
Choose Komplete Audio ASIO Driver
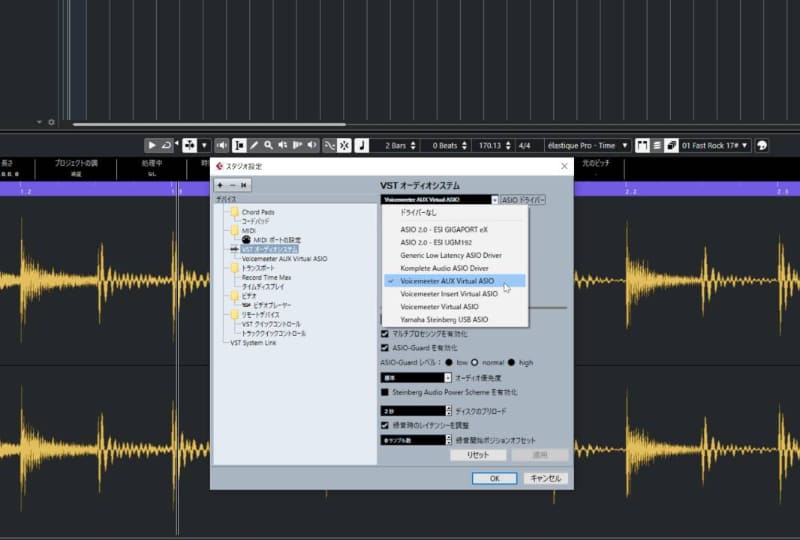[x=456, y=268]
